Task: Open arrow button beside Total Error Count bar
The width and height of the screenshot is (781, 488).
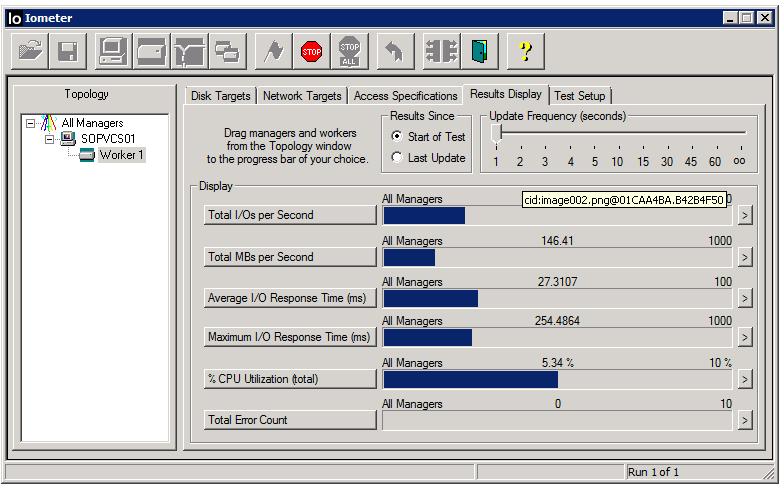Action: [745, 420]
